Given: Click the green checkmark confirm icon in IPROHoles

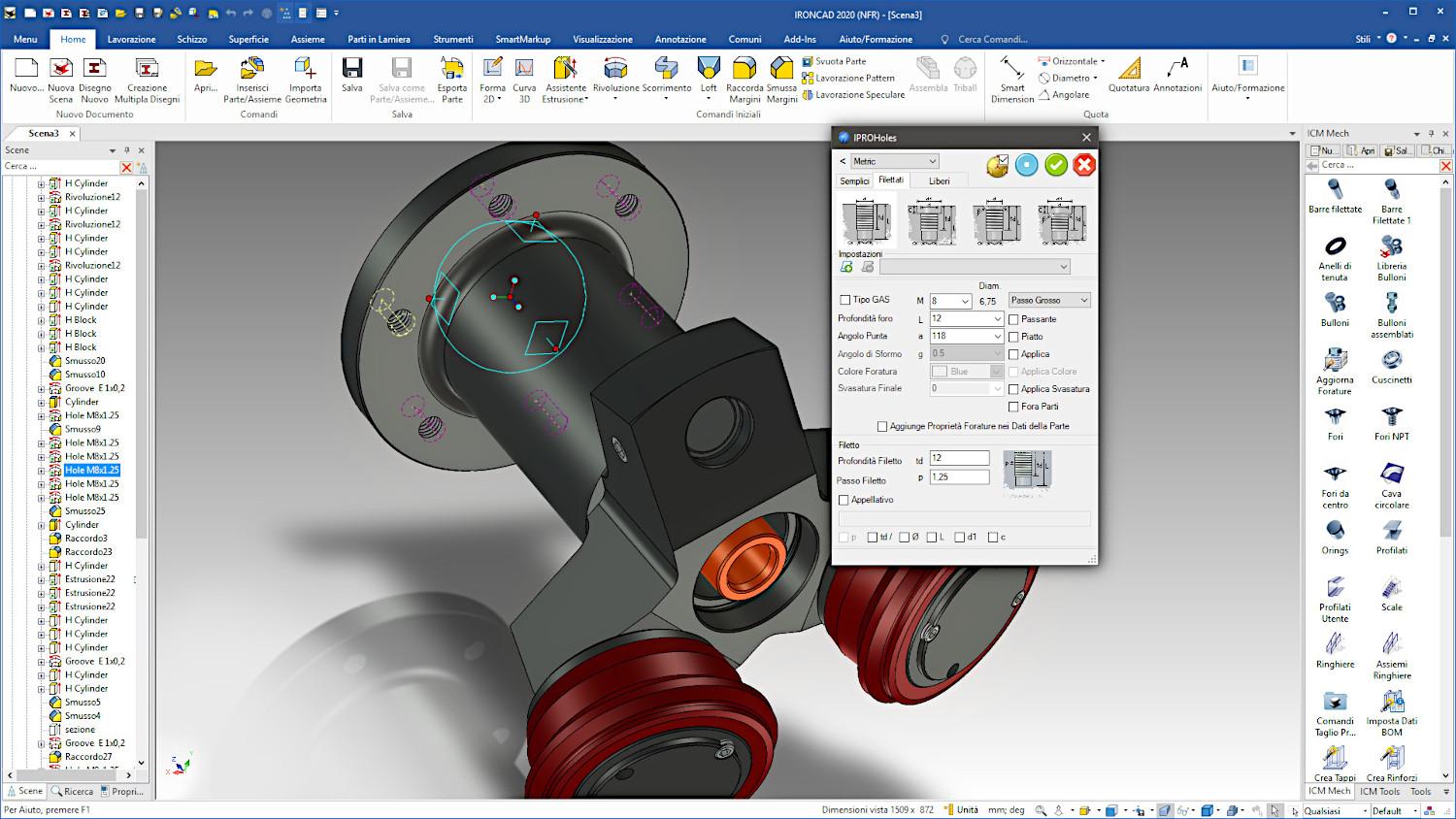Looking at the screenshot, I should [1056, 165].
